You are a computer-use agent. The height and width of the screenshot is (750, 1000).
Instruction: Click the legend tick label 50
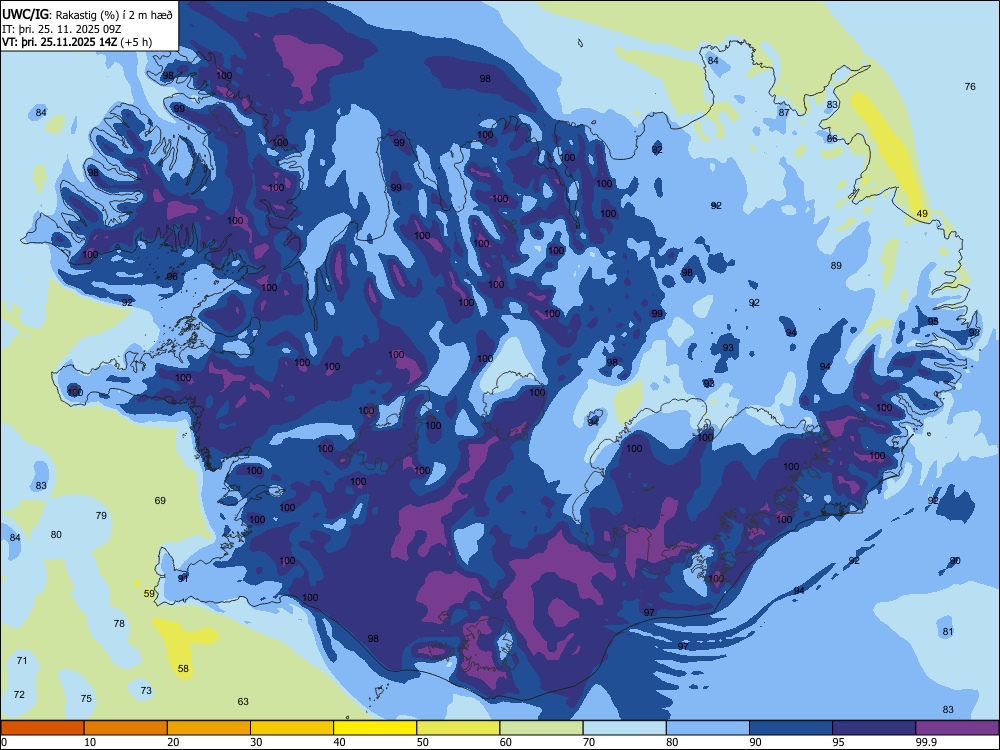pos(422,742)
